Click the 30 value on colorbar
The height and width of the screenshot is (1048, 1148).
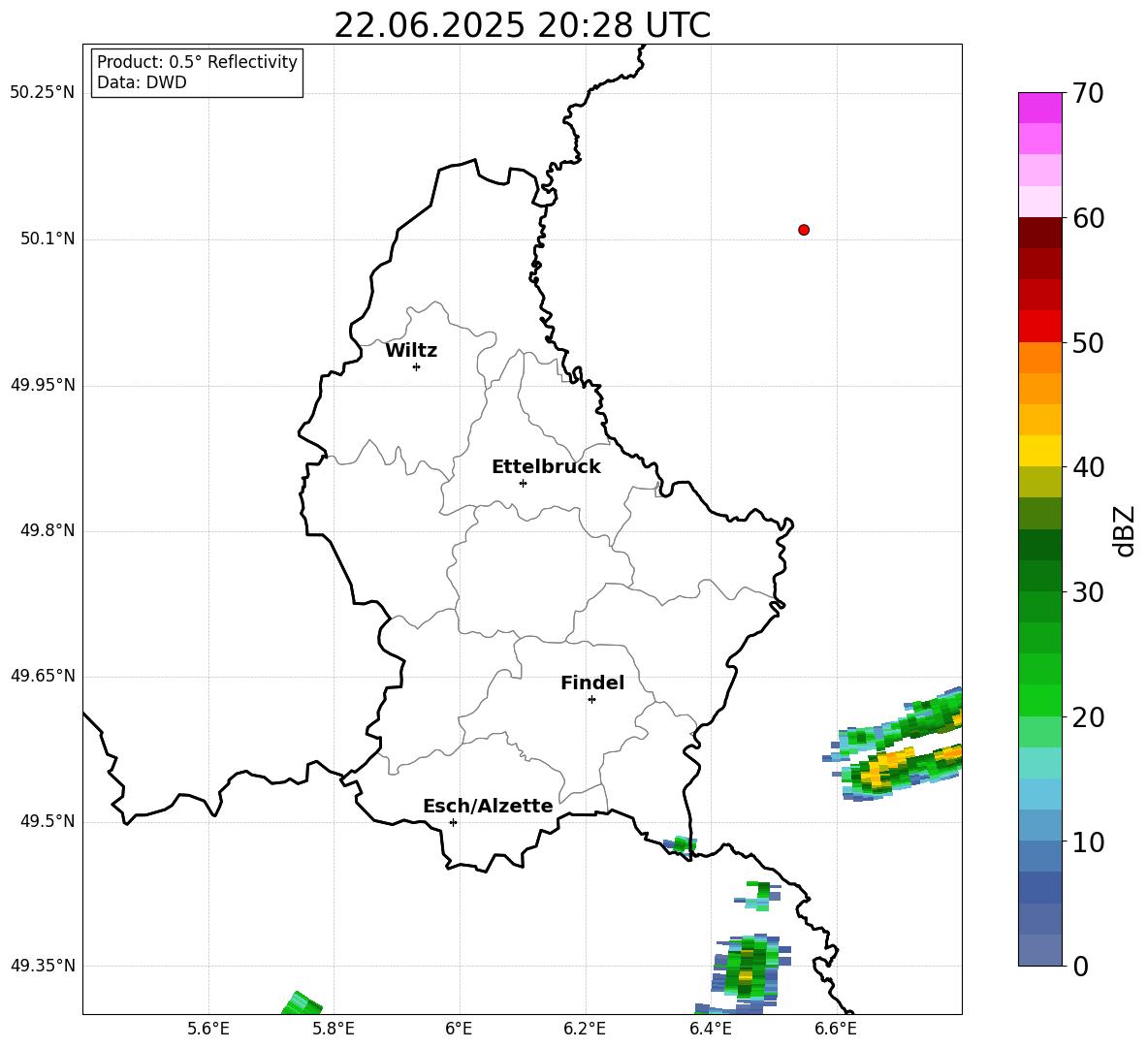point(1088,592)
